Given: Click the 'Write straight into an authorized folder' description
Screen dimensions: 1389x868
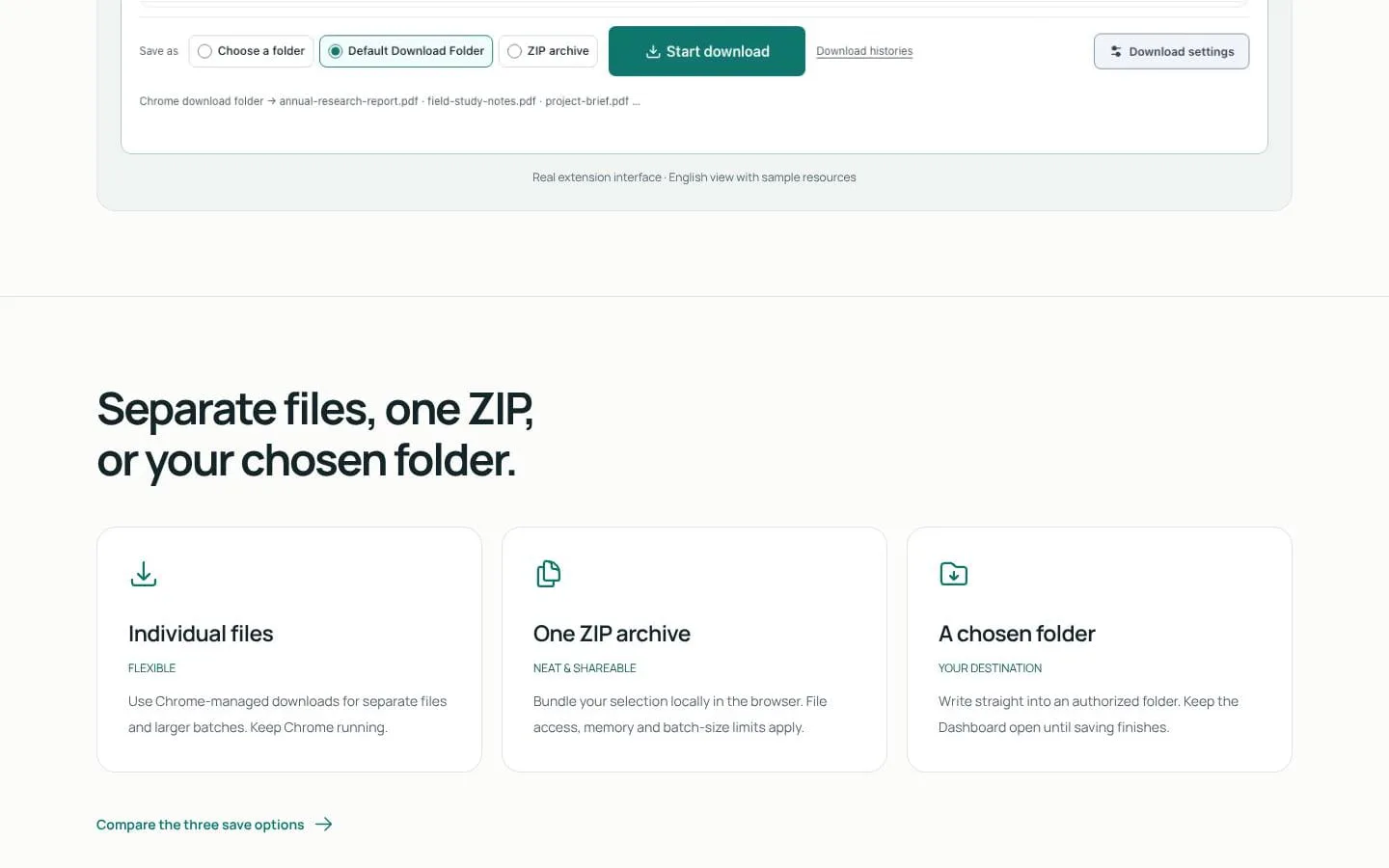Looking at the screenshot, I should coord(1088,715).
